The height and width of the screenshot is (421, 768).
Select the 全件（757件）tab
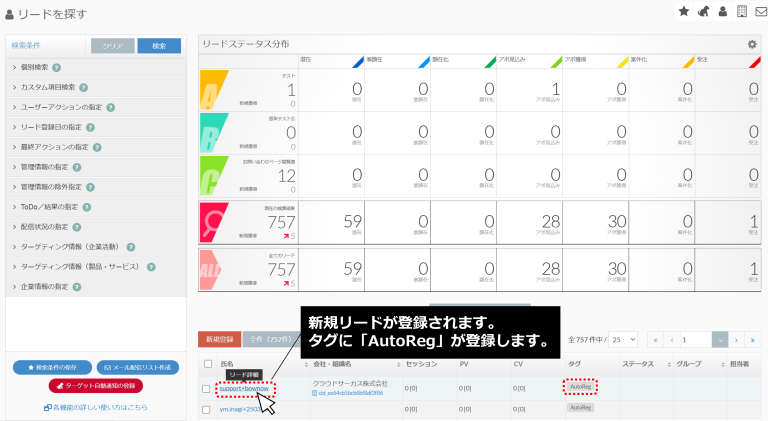click(x=270, y=339)
